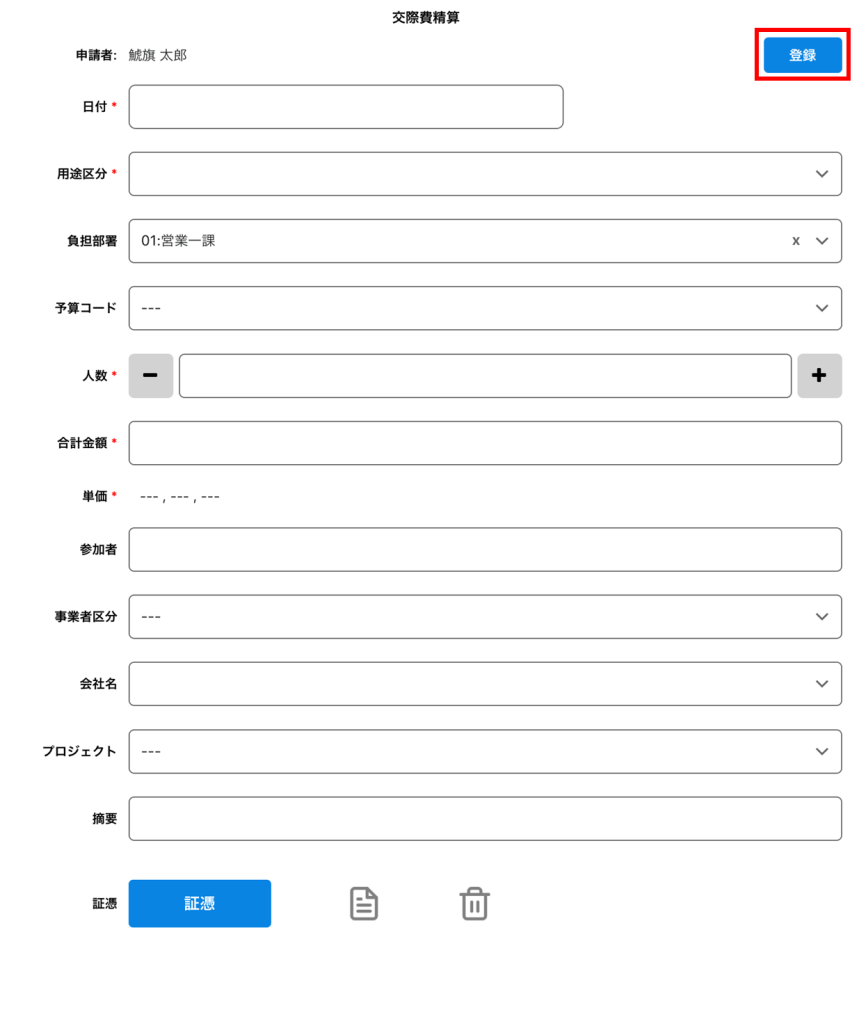Screen dimensions: 859x1024
Task: Clear 負担部署 selection with the x icon
Action: pos(796,241)
